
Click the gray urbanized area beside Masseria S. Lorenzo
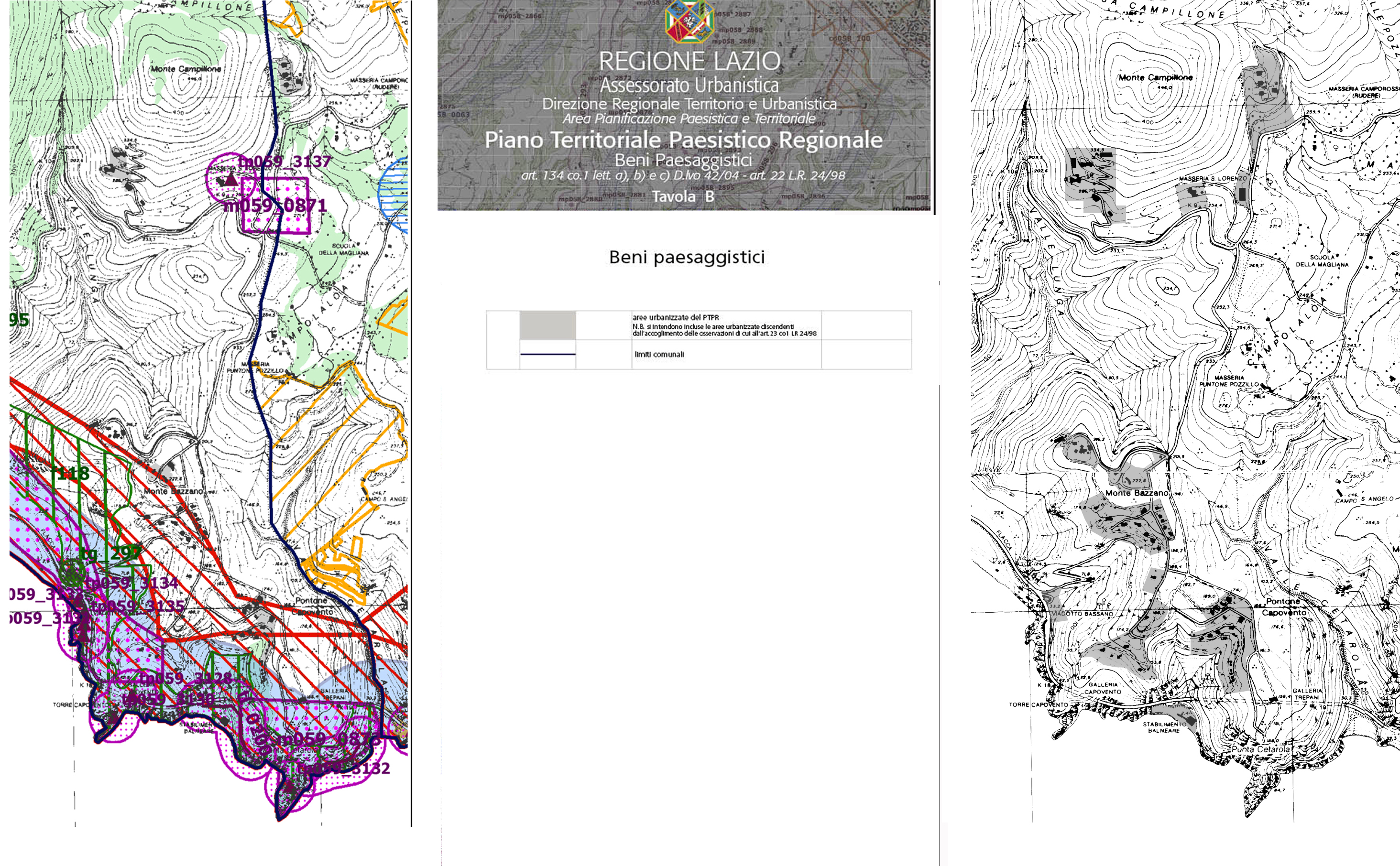click(x=1192, y=198)
